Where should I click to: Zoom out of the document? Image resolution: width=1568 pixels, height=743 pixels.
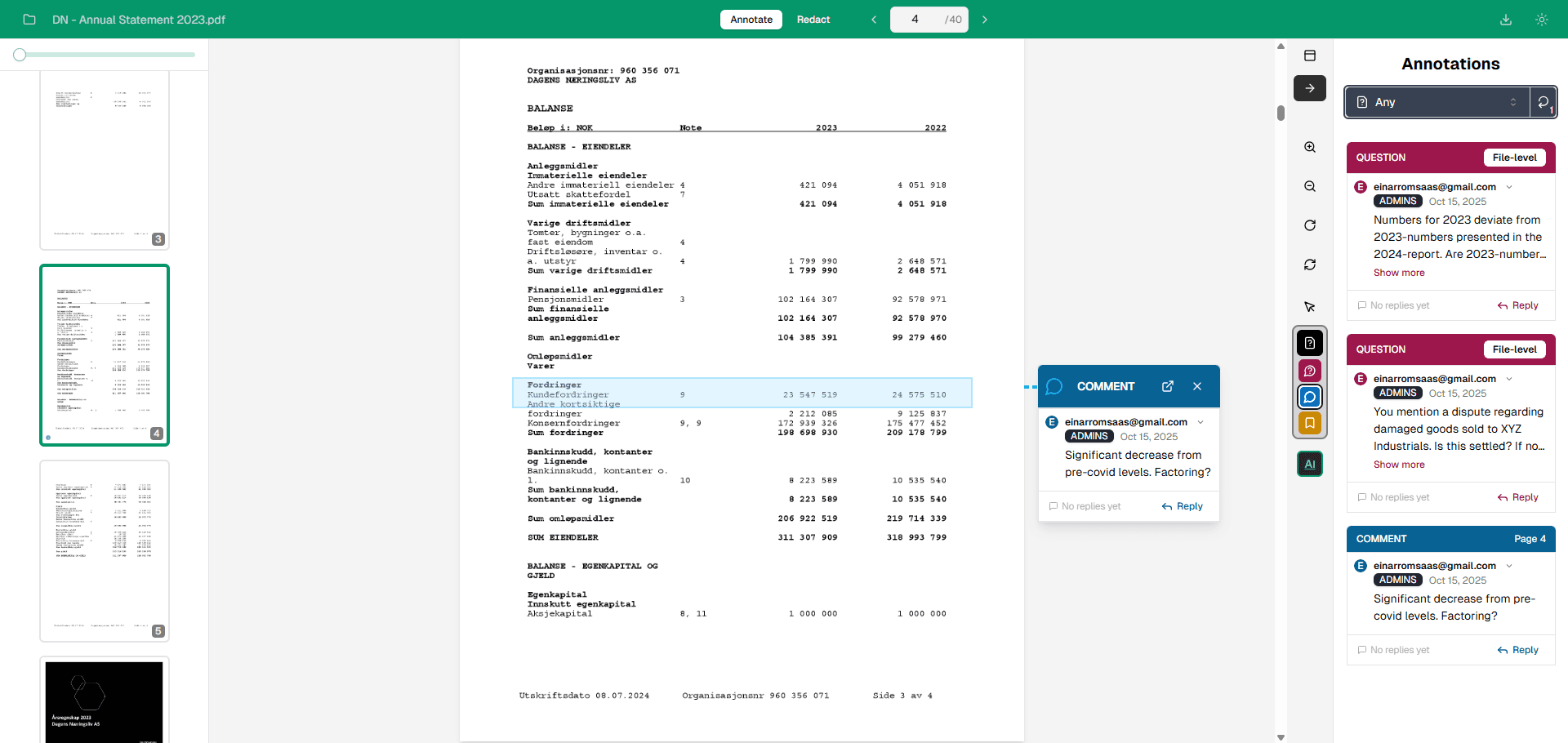coord(1310,186)
